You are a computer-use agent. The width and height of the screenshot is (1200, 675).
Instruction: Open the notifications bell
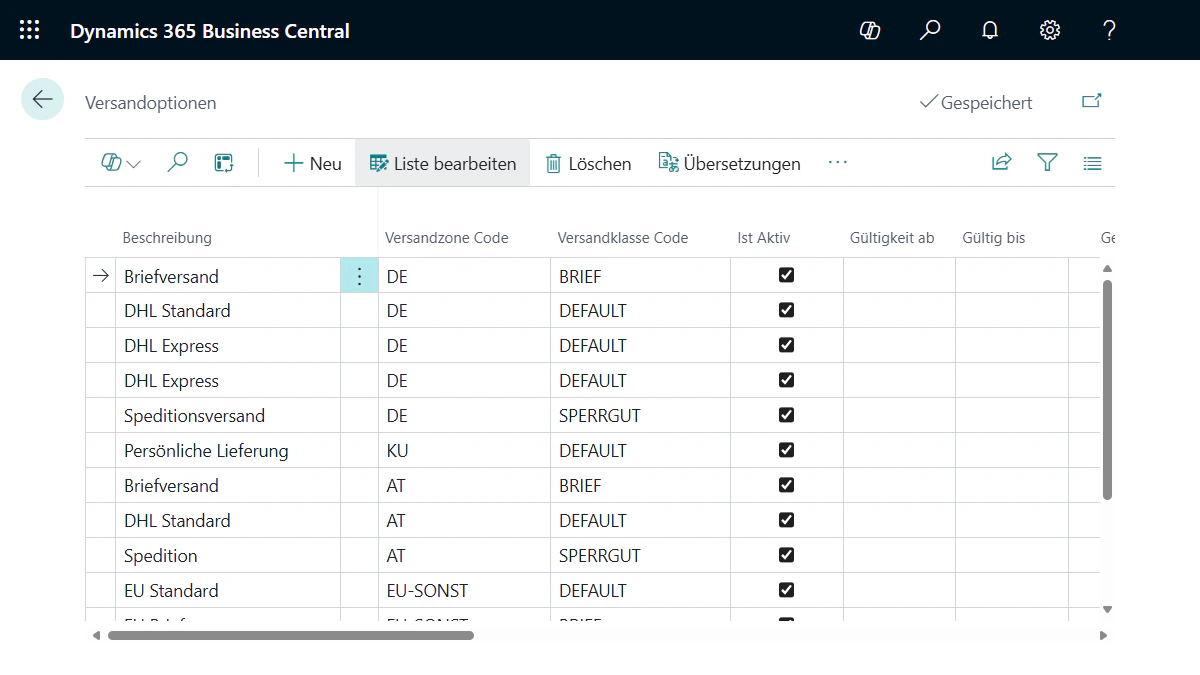990,30
